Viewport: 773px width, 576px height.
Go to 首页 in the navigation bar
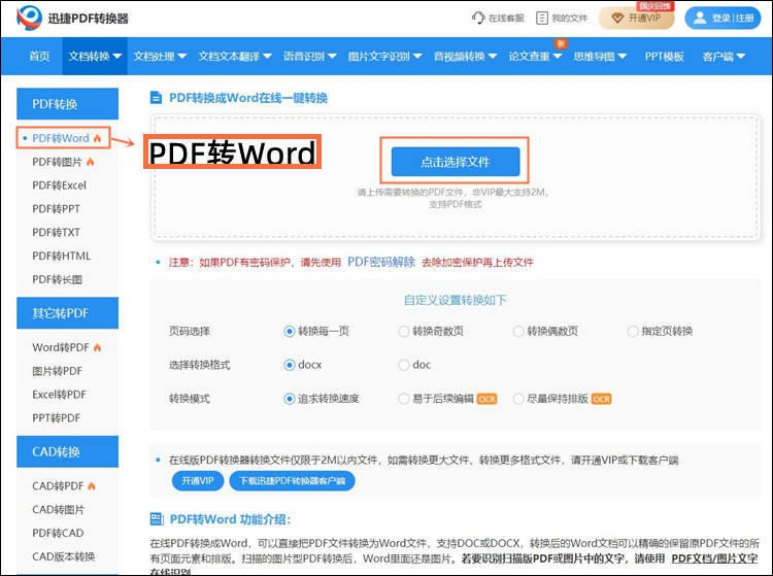pos(39,57)
